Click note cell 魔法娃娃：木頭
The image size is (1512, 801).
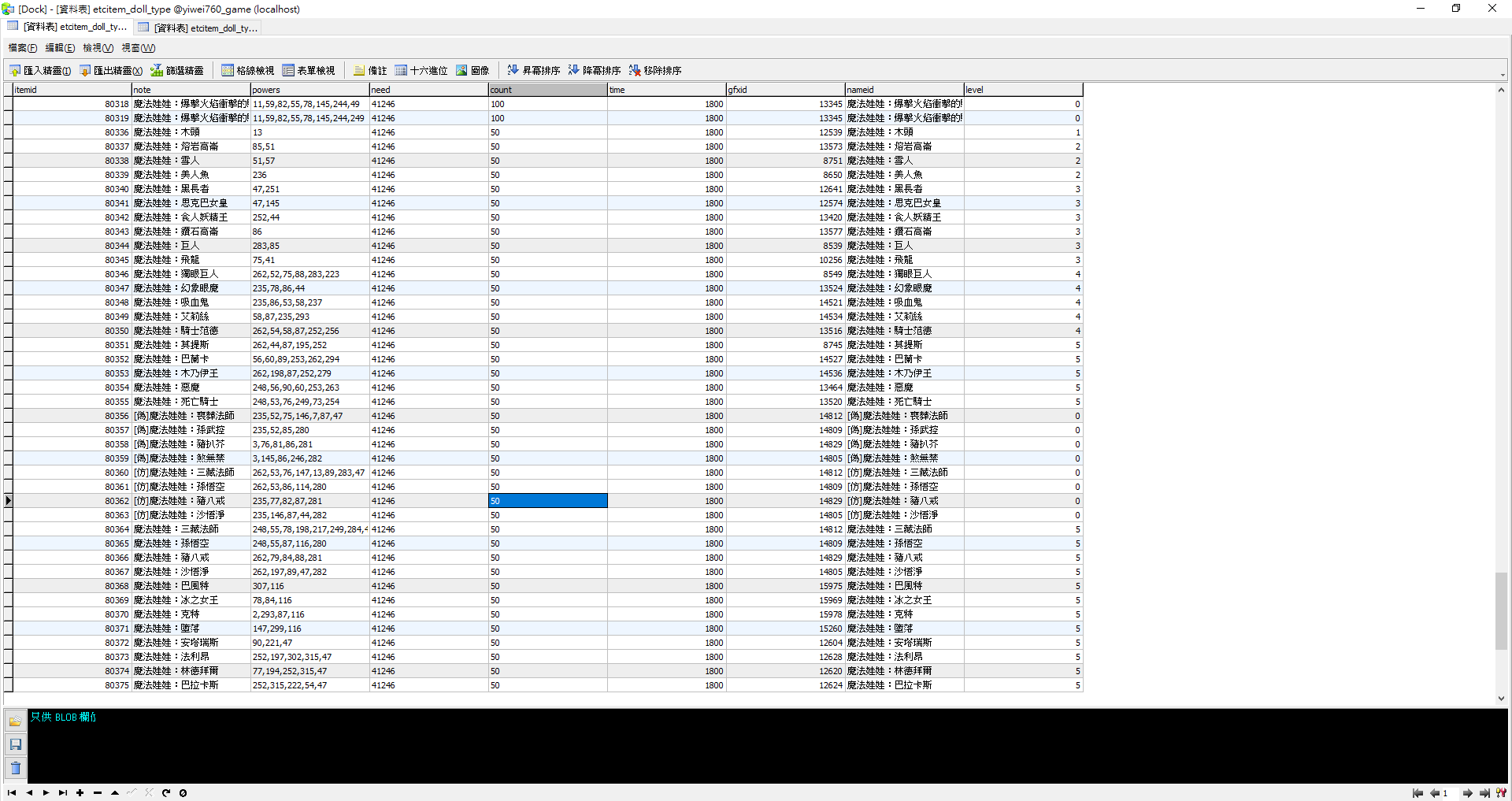[x=191, y=132]
